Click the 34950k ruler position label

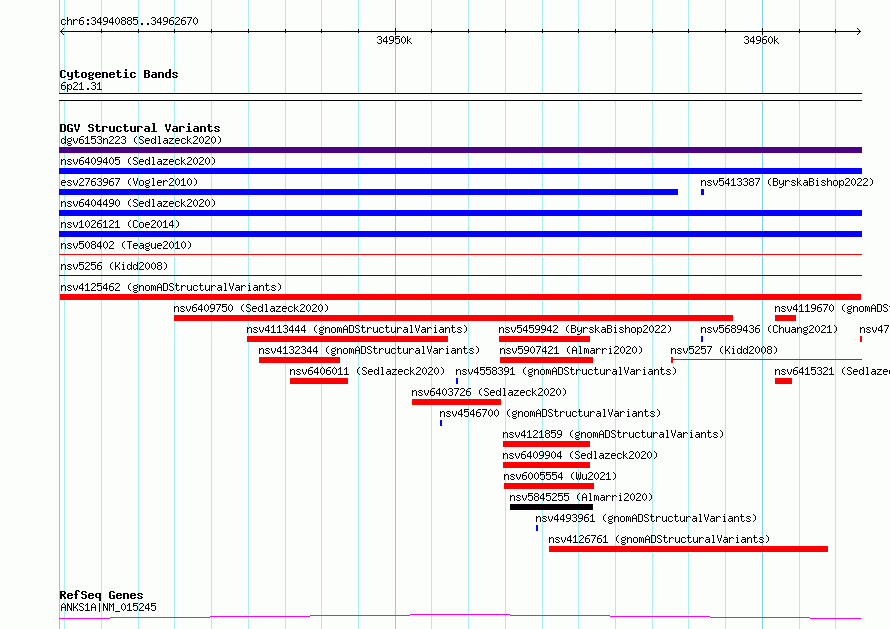tap(394, 40)
